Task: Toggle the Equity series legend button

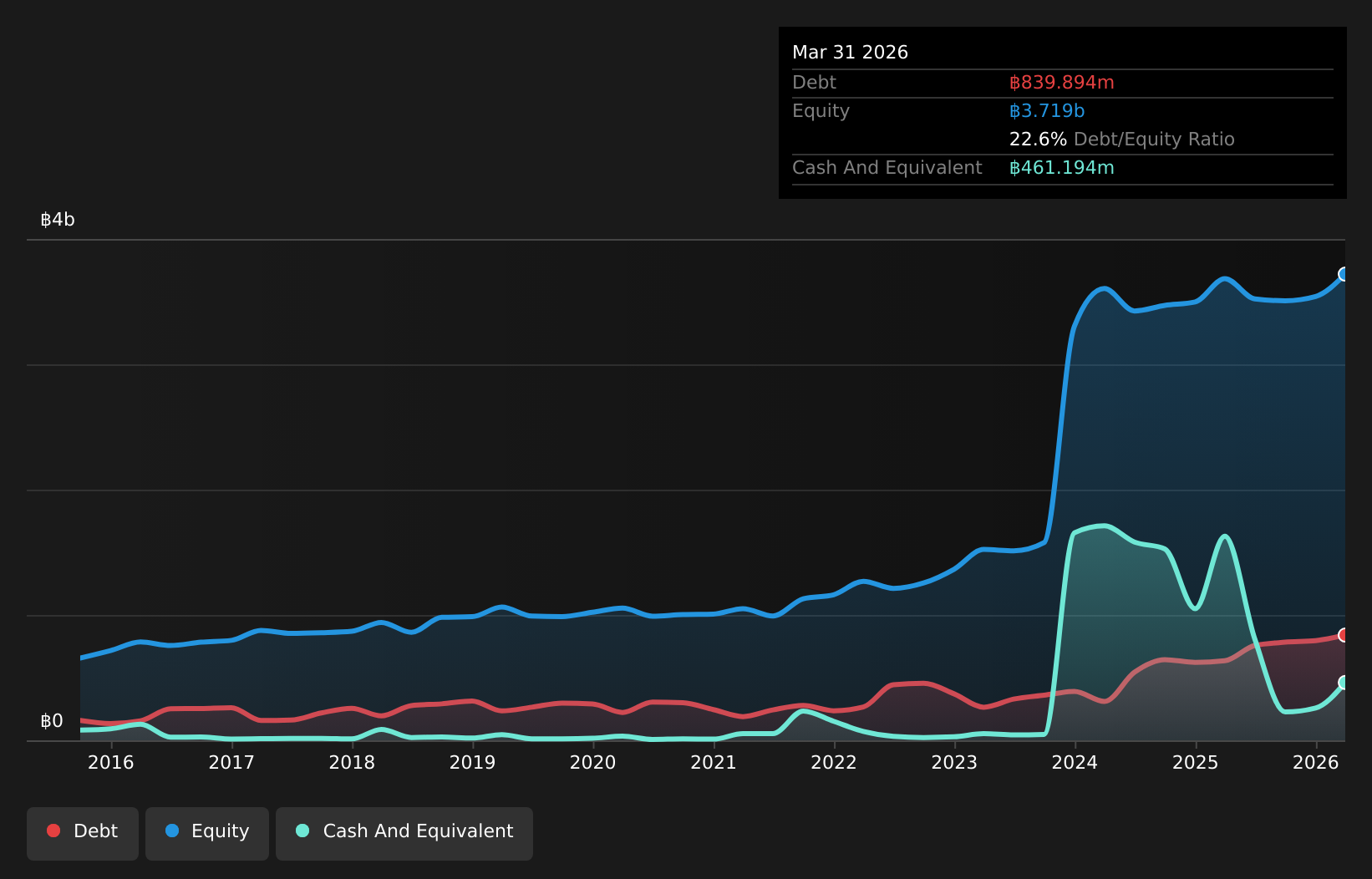Action: (207, 833)
